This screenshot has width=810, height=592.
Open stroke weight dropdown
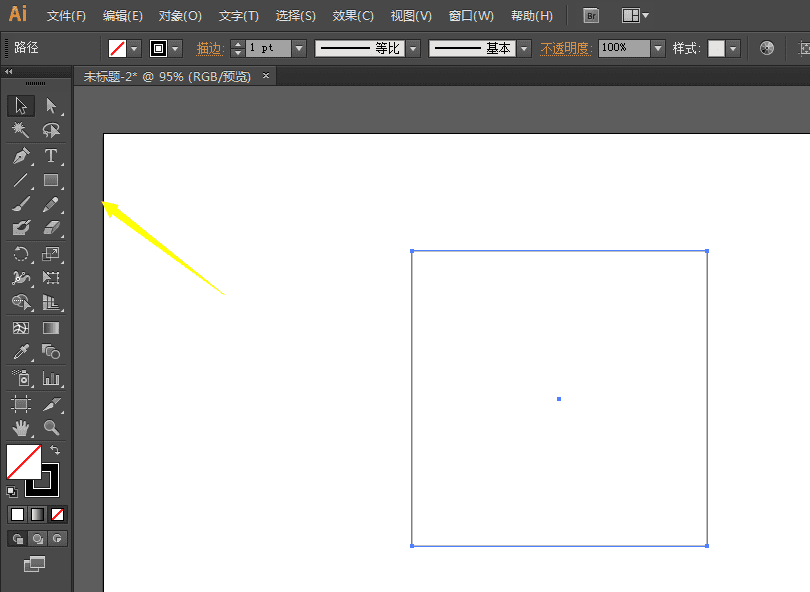tap(299, 49)
